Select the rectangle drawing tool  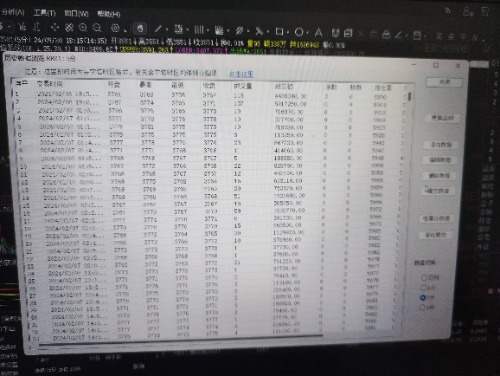[279, 32]
